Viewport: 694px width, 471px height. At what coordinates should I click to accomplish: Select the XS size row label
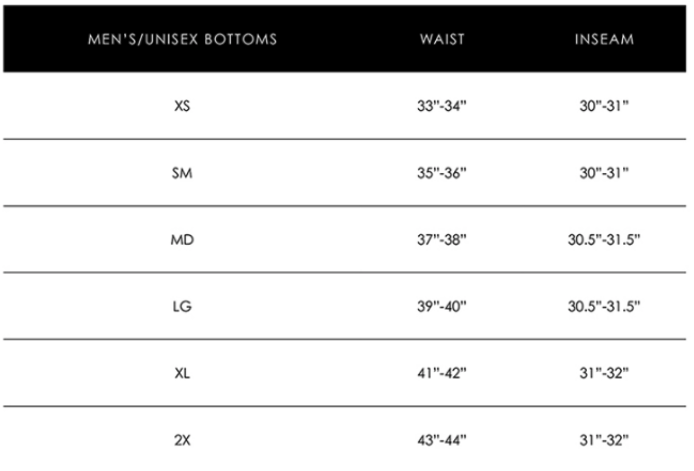tap(182, 106)
